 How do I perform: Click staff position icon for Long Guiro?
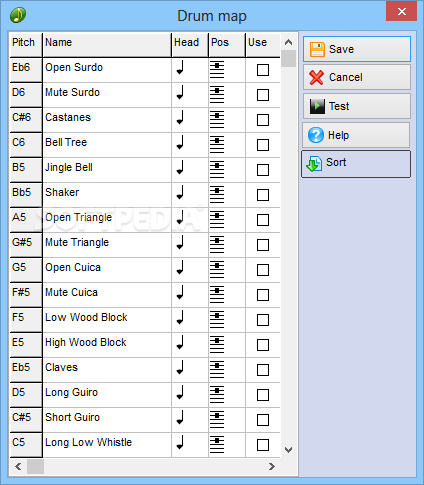(x=217, y=395)
